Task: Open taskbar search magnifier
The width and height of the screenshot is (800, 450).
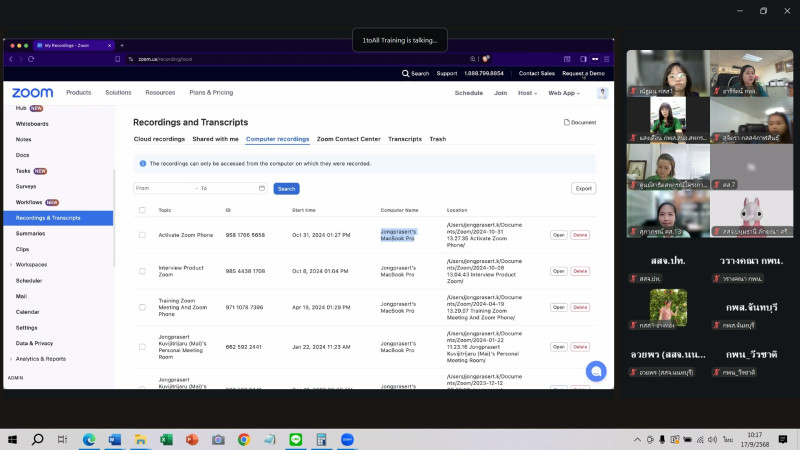Action: pyautogui.click(x=37, y=439)
